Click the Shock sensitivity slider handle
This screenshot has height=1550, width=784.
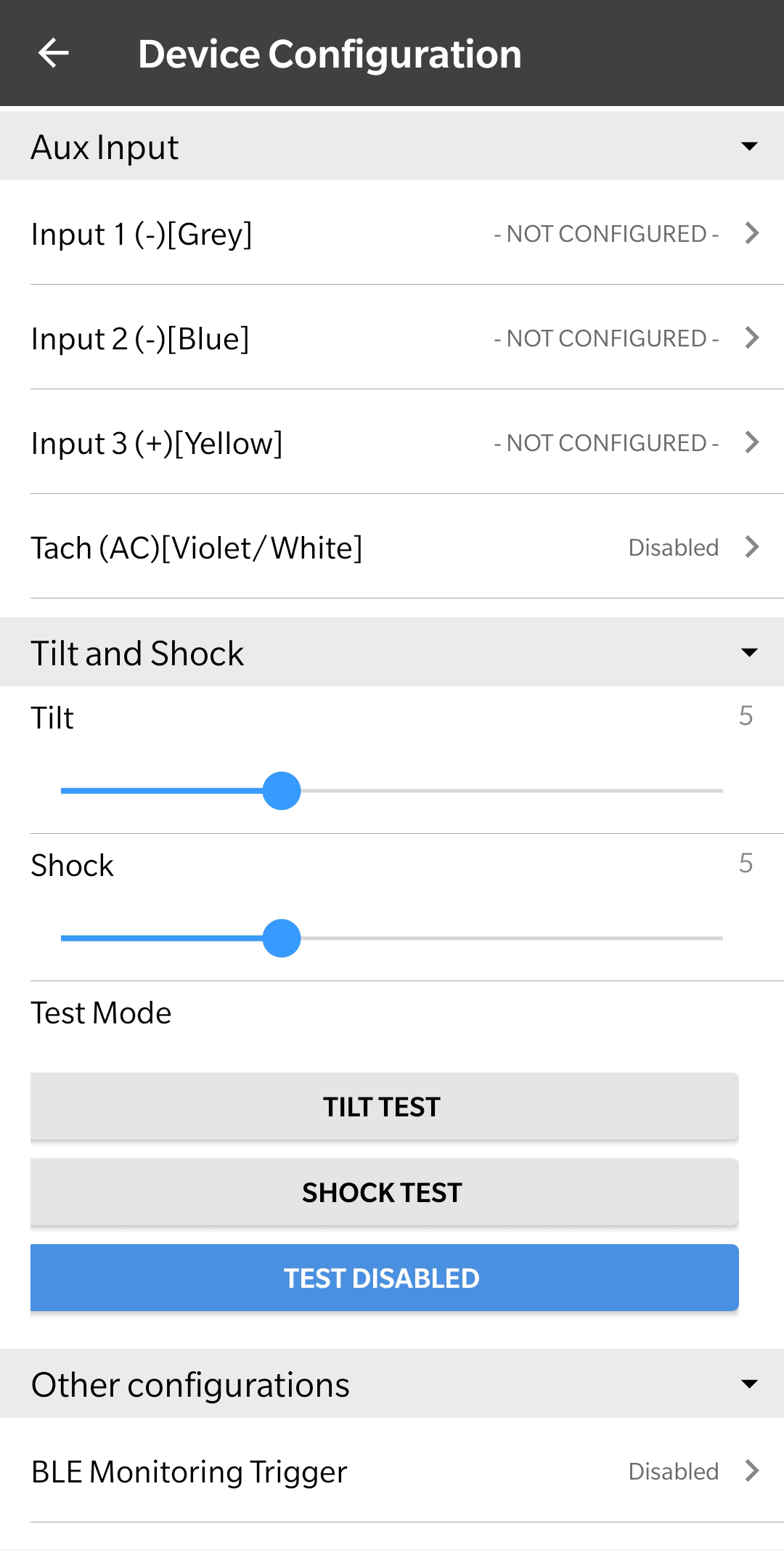[x=282, y=938]
